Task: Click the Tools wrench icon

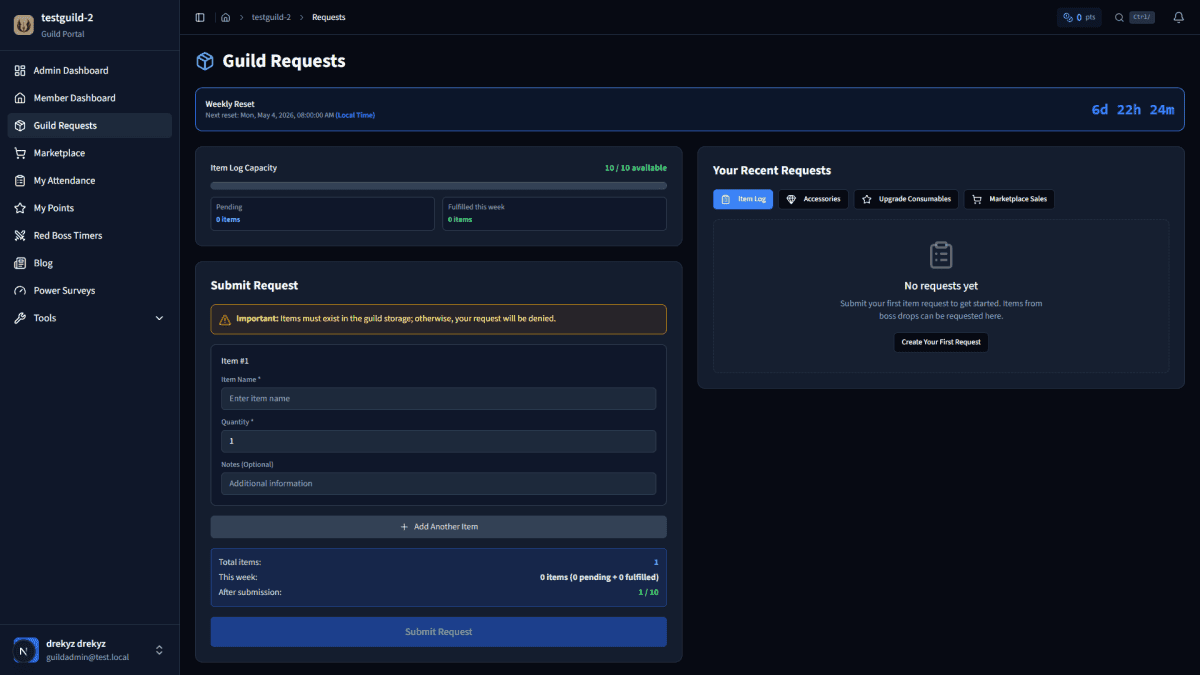Action: [x=19, y=317]
